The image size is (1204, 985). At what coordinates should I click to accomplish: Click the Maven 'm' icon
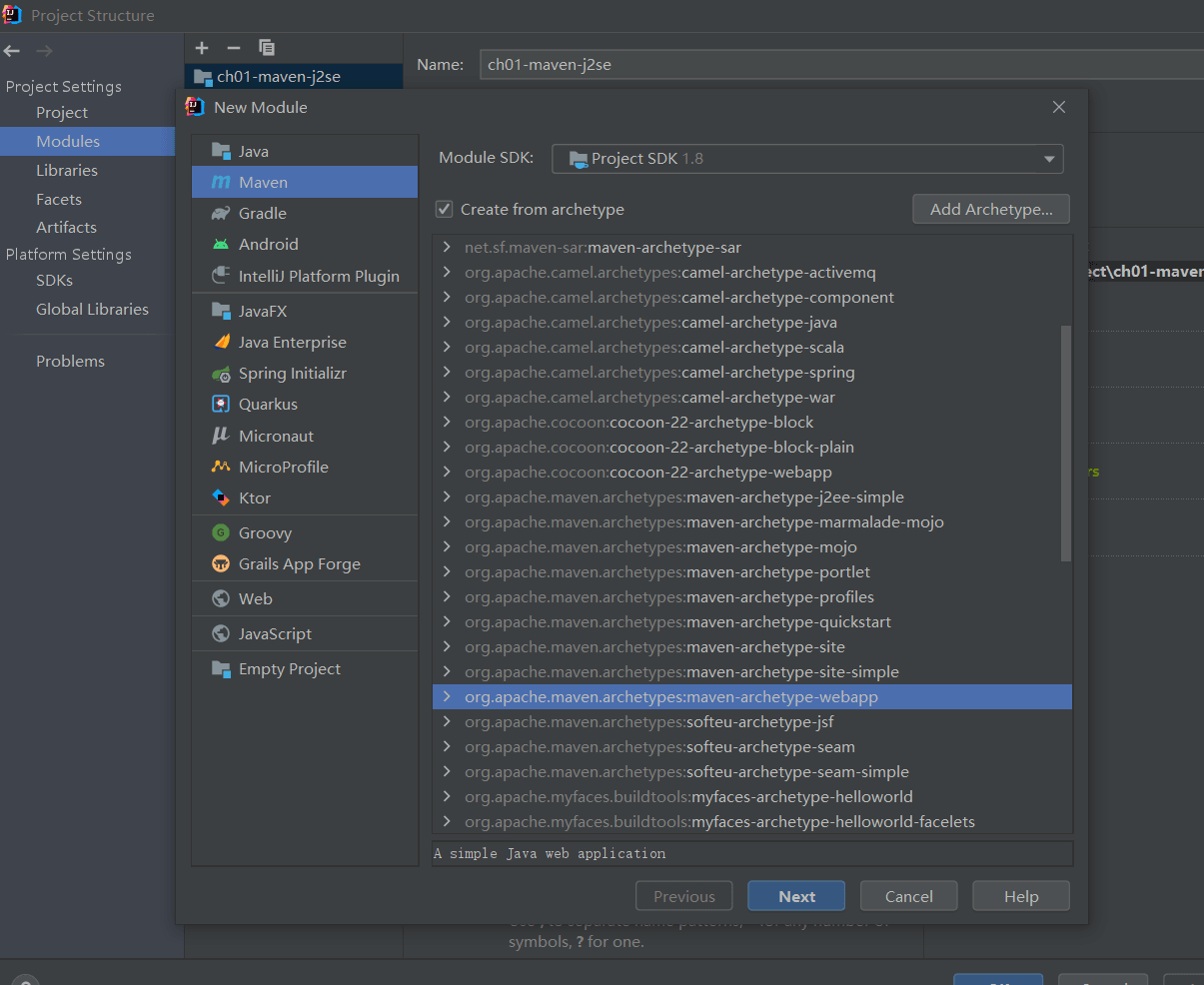click(221, 182)
